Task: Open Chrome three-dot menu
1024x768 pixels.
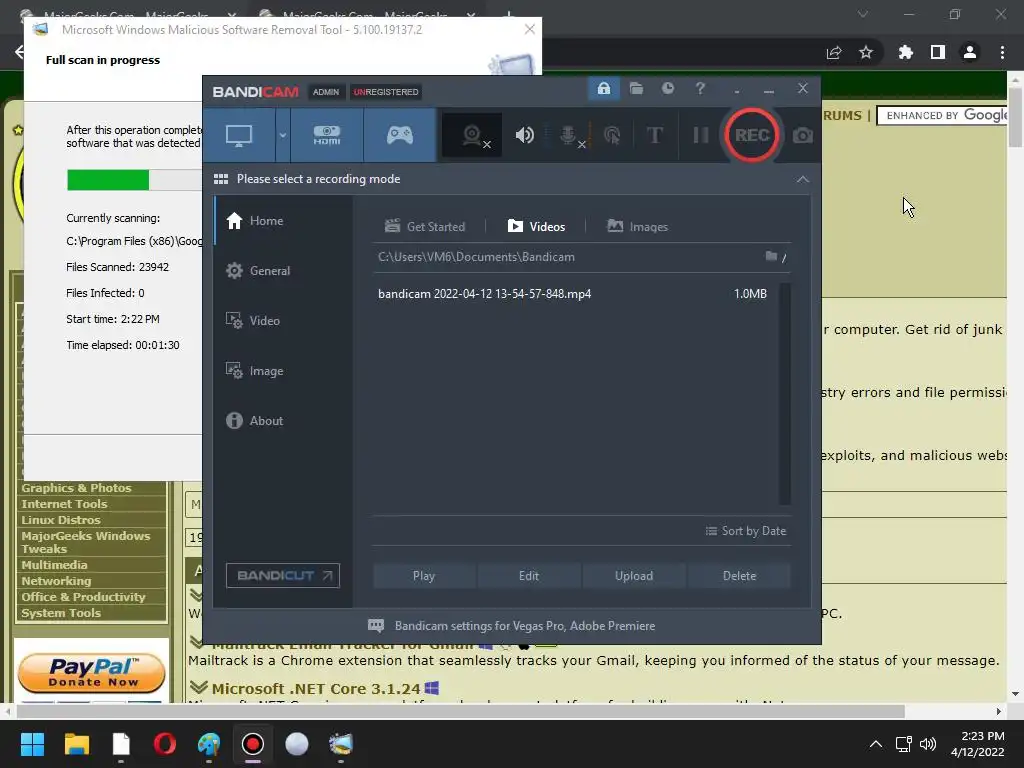Action: pos(1002,52)
